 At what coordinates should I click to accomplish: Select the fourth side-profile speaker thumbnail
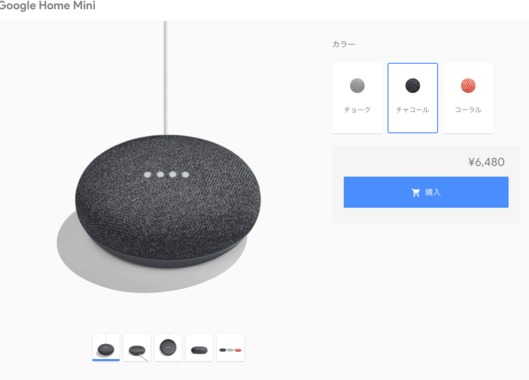(x=199, y=347)
